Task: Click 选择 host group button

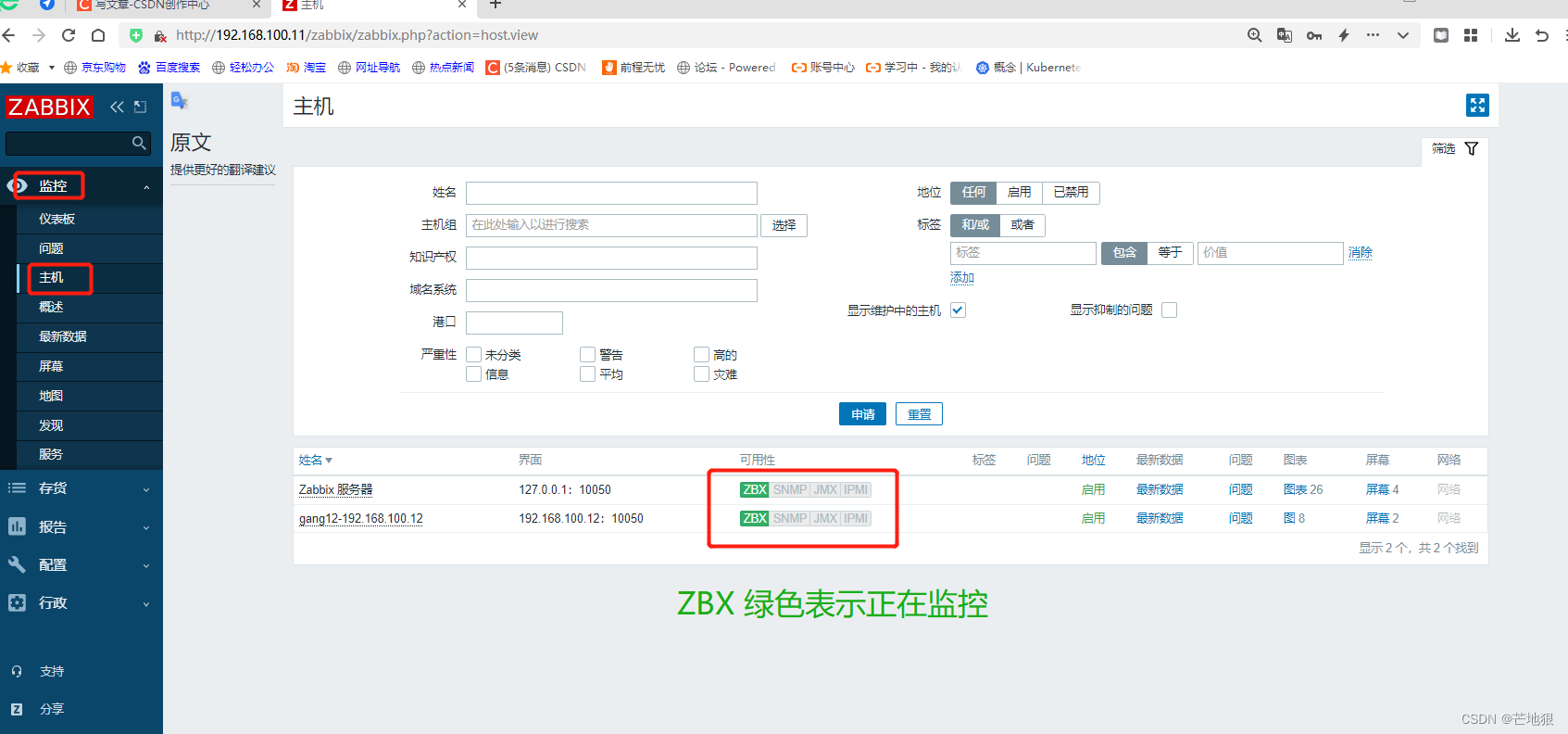Action: tap(784, 225)
